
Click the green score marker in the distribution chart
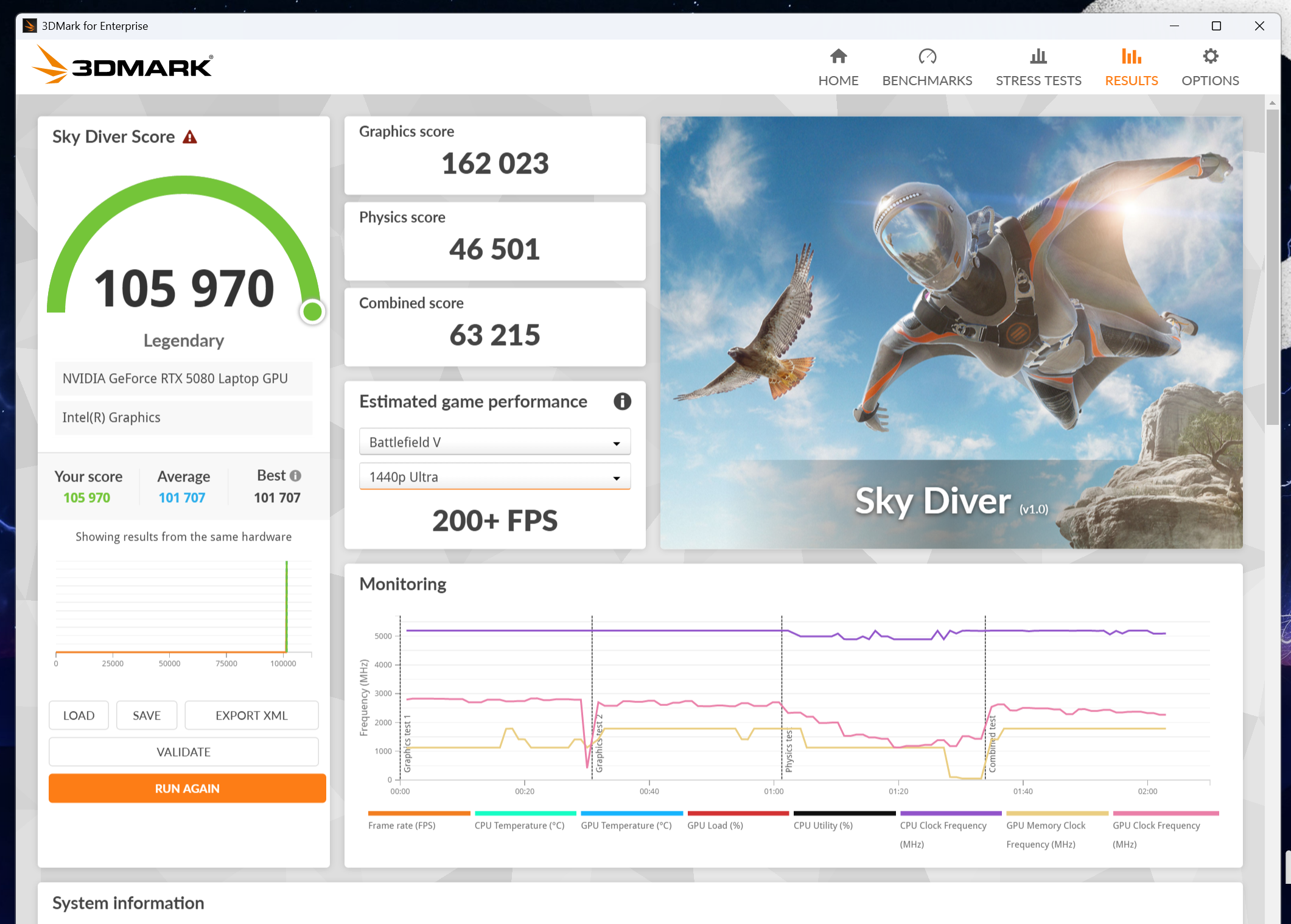pyautogui.click(x=287, y=606)
